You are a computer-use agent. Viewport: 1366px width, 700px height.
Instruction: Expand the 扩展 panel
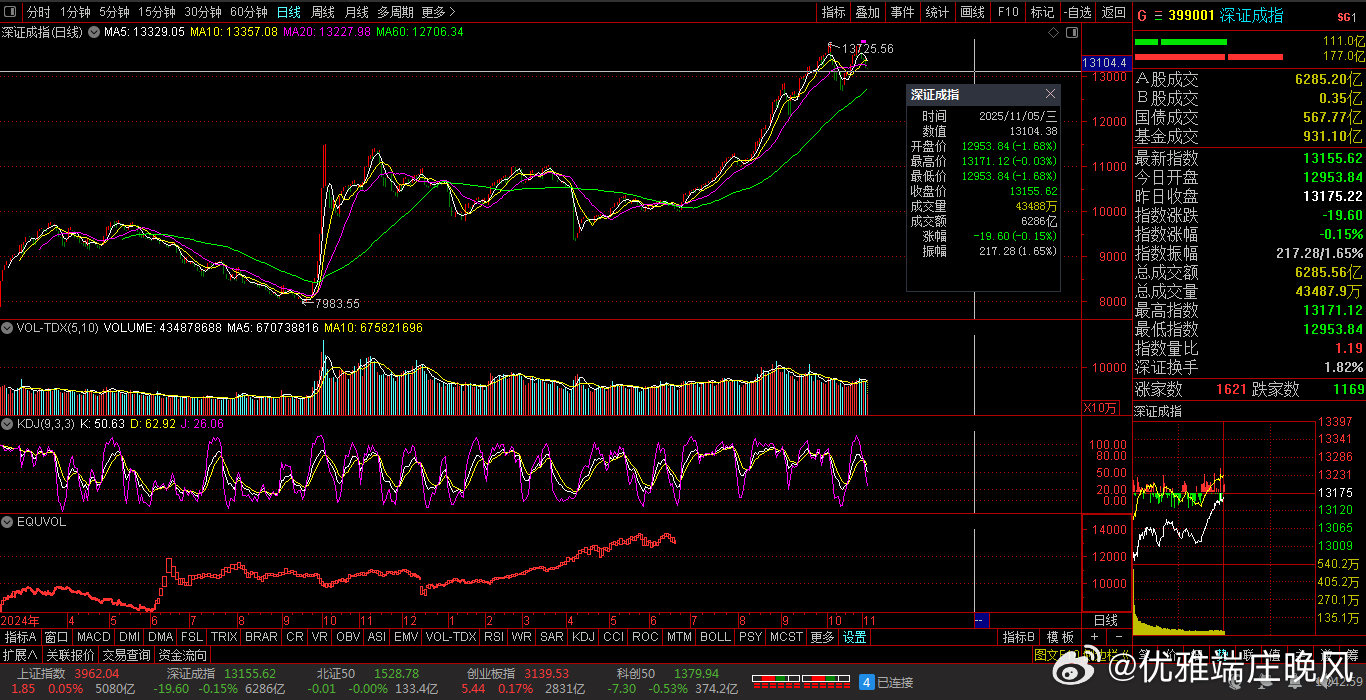20,656
